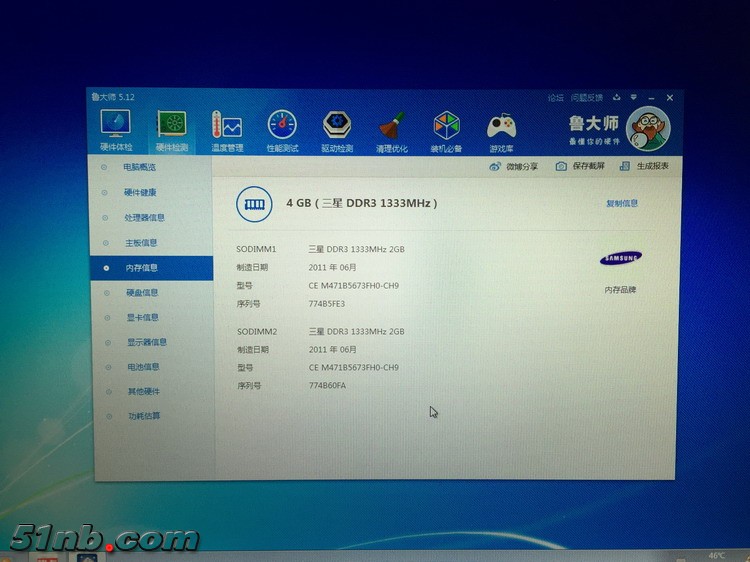Generate report with 生成报表

[x=646, y=167]
